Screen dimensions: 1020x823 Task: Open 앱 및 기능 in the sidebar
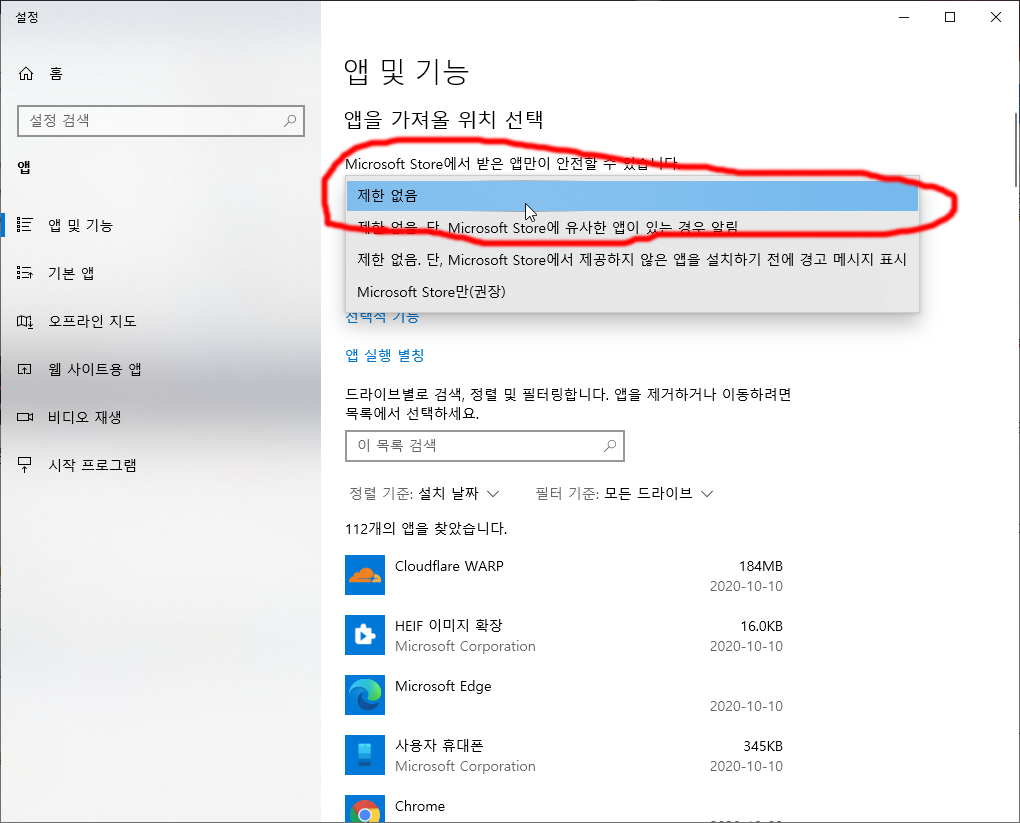[80, 225]
